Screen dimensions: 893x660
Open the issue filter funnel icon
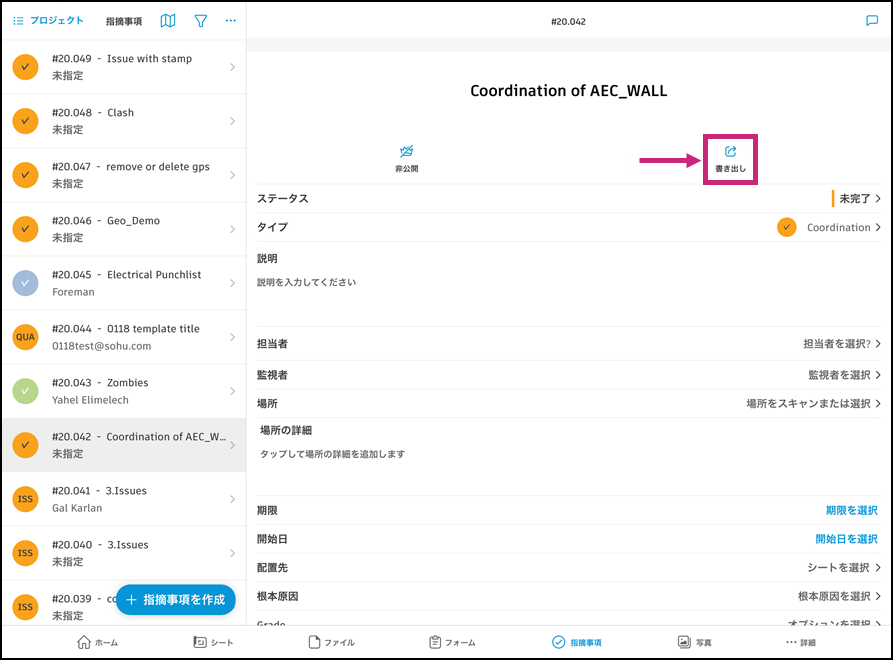point(200,21)
